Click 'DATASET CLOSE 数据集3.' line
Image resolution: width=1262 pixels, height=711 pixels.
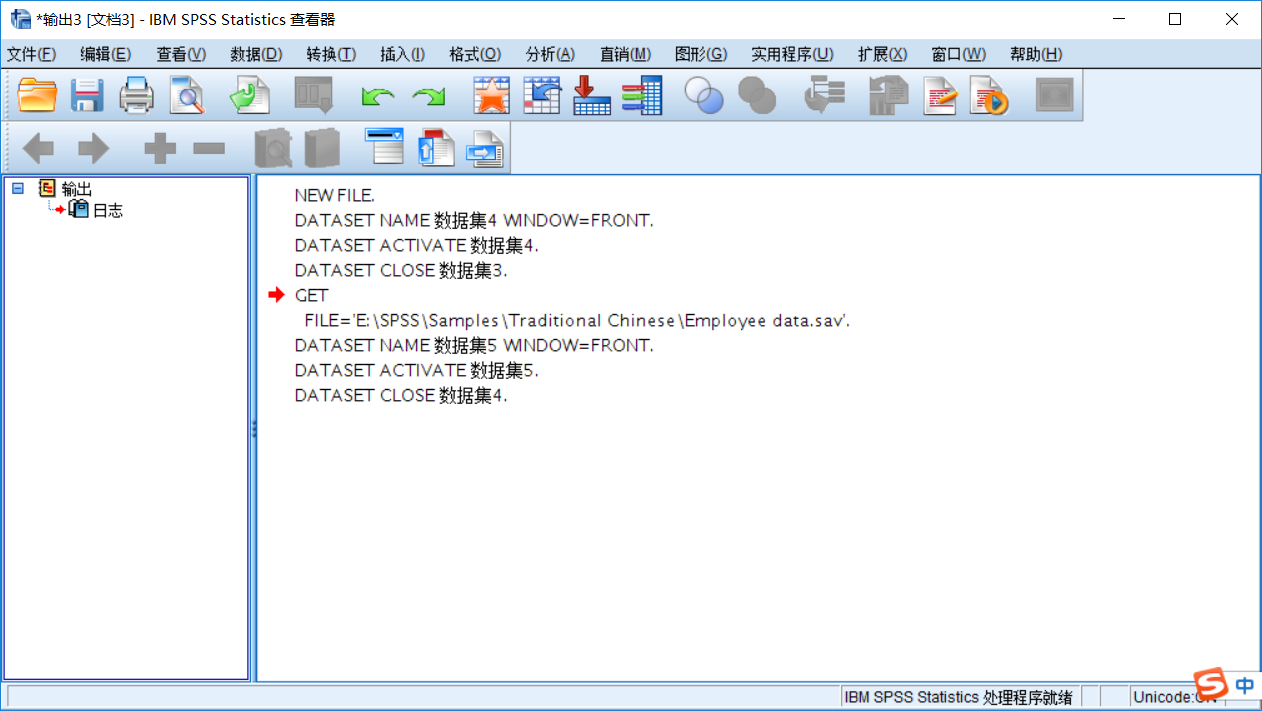(401, 270)
